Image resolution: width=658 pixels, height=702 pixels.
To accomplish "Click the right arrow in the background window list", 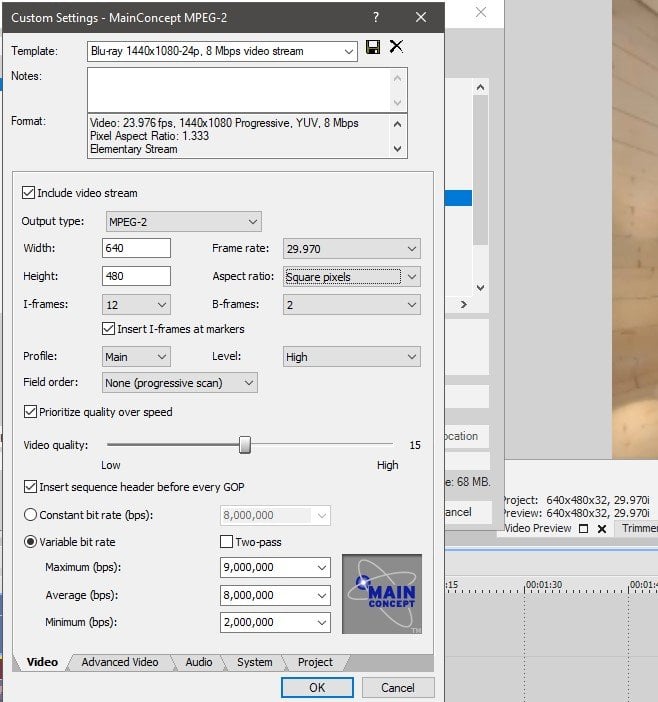I will point(464,304).
